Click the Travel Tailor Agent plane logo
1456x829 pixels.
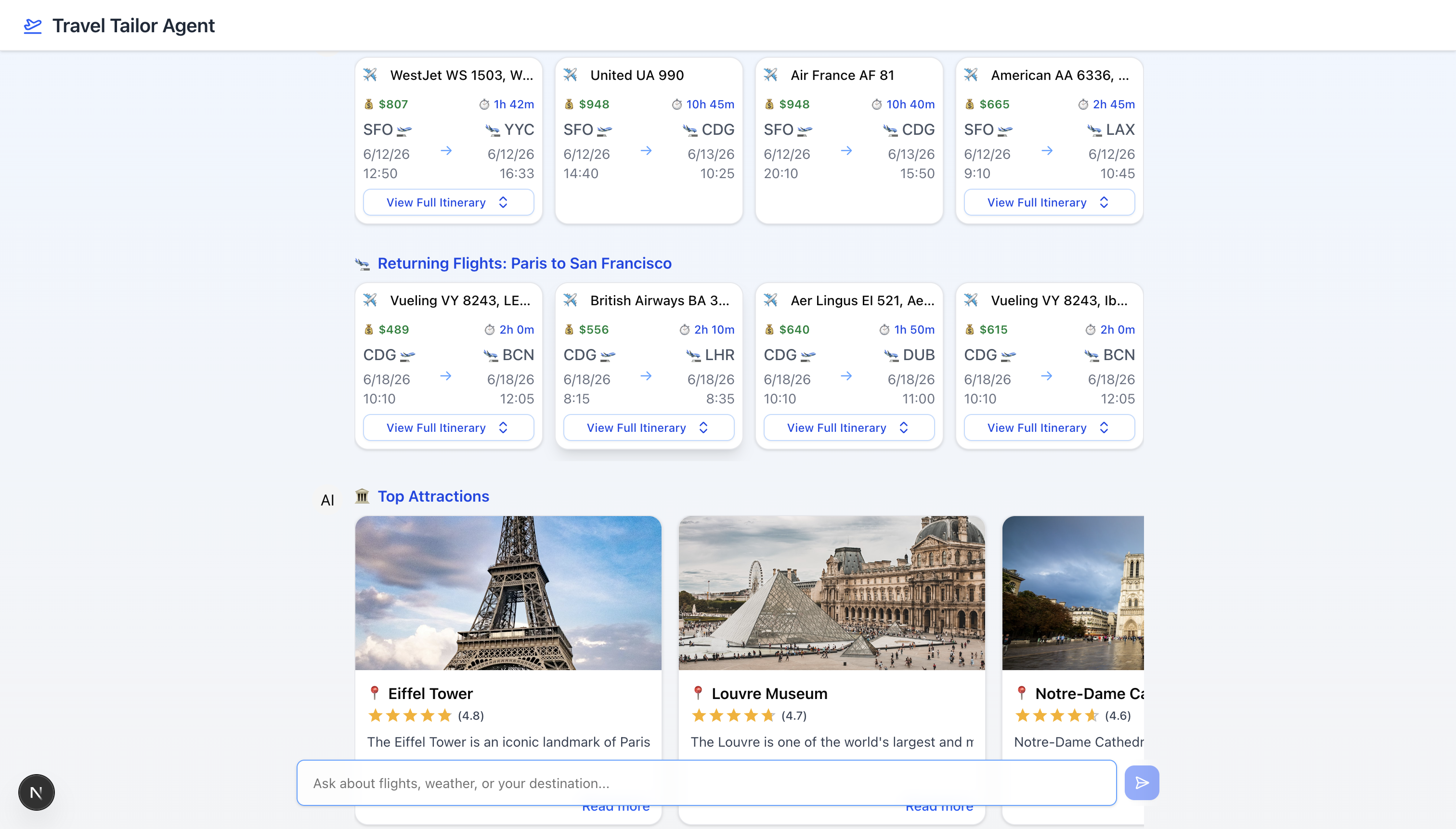tap(33, 26)
